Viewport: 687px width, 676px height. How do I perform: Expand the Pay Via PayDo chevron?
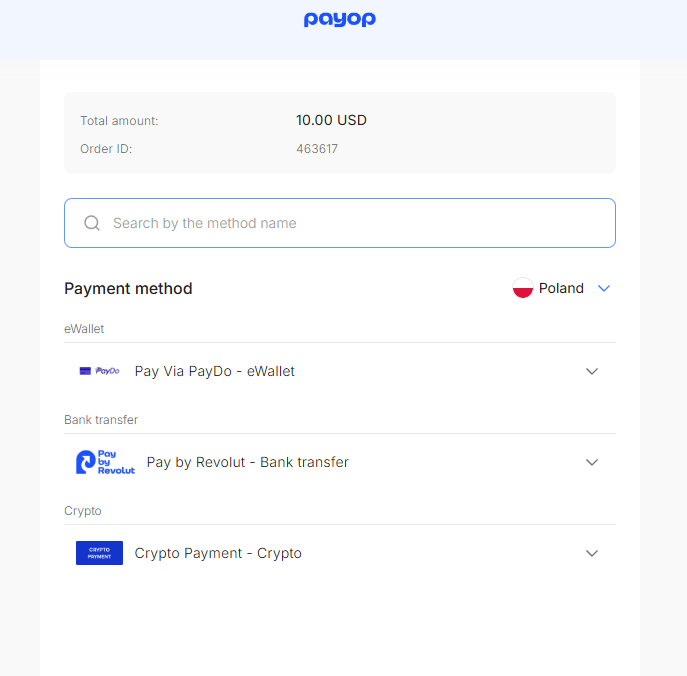pos(592,372)
